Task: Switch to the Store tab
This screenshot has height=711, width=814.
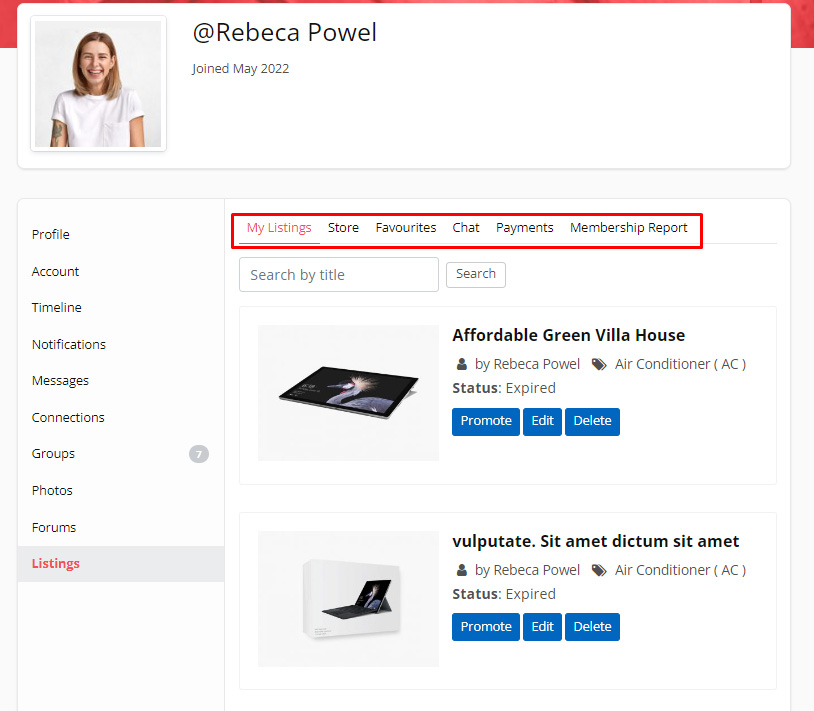Action: (343, 228)
